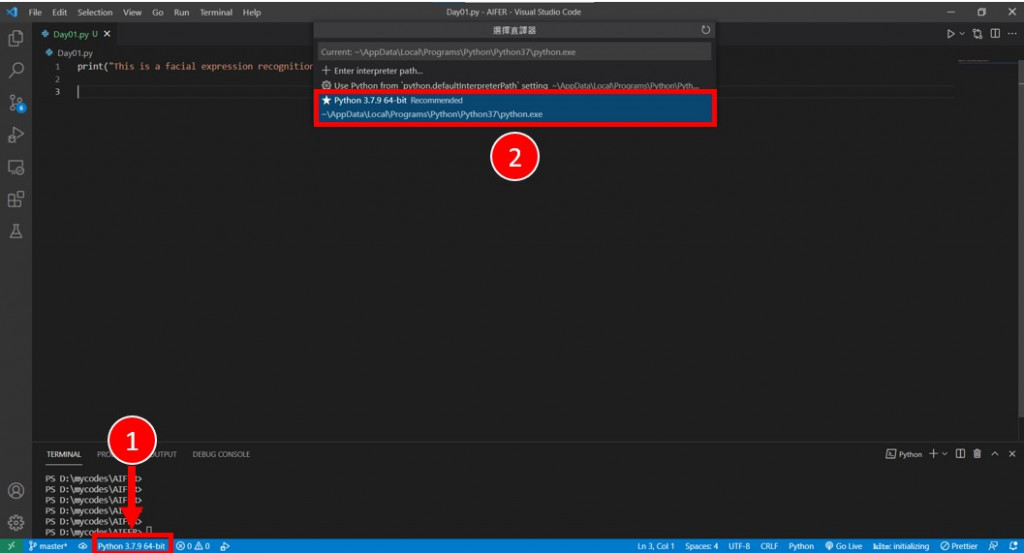1024x553 pixels.
Task: Open the Source Control view
Action: coord(16,103)
